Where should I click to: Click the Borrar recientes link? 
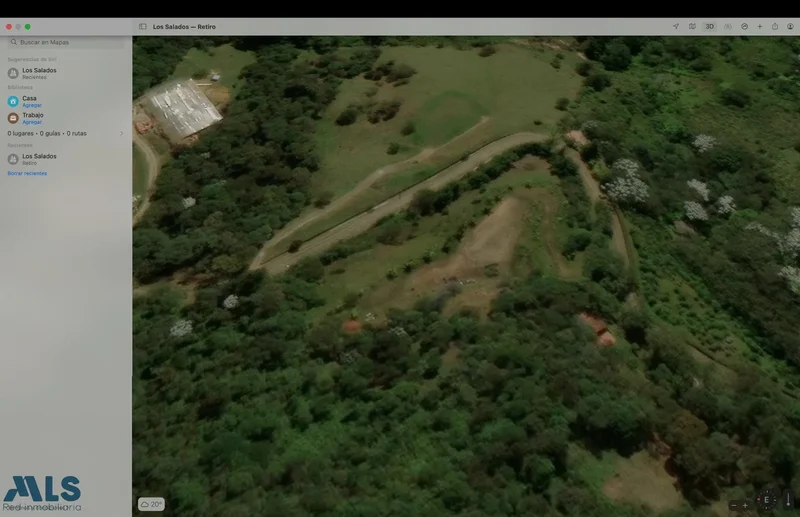[27, 174]
